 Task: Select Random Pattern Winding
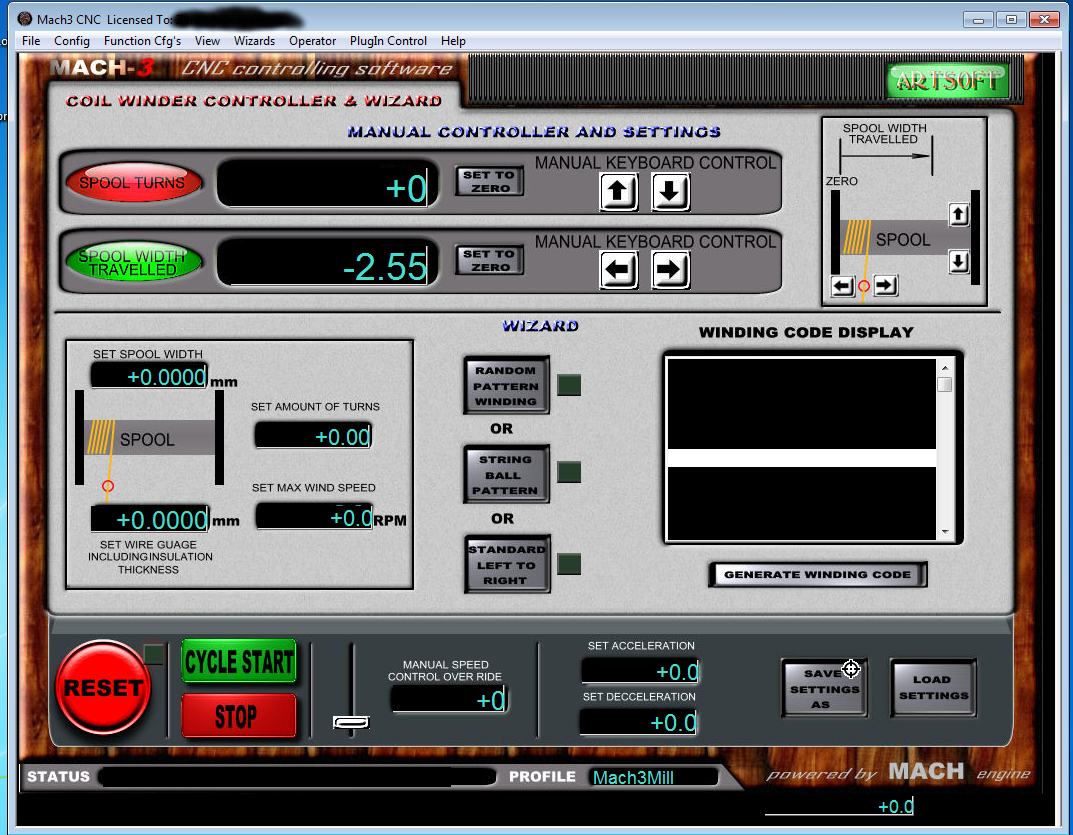[506, 385]
